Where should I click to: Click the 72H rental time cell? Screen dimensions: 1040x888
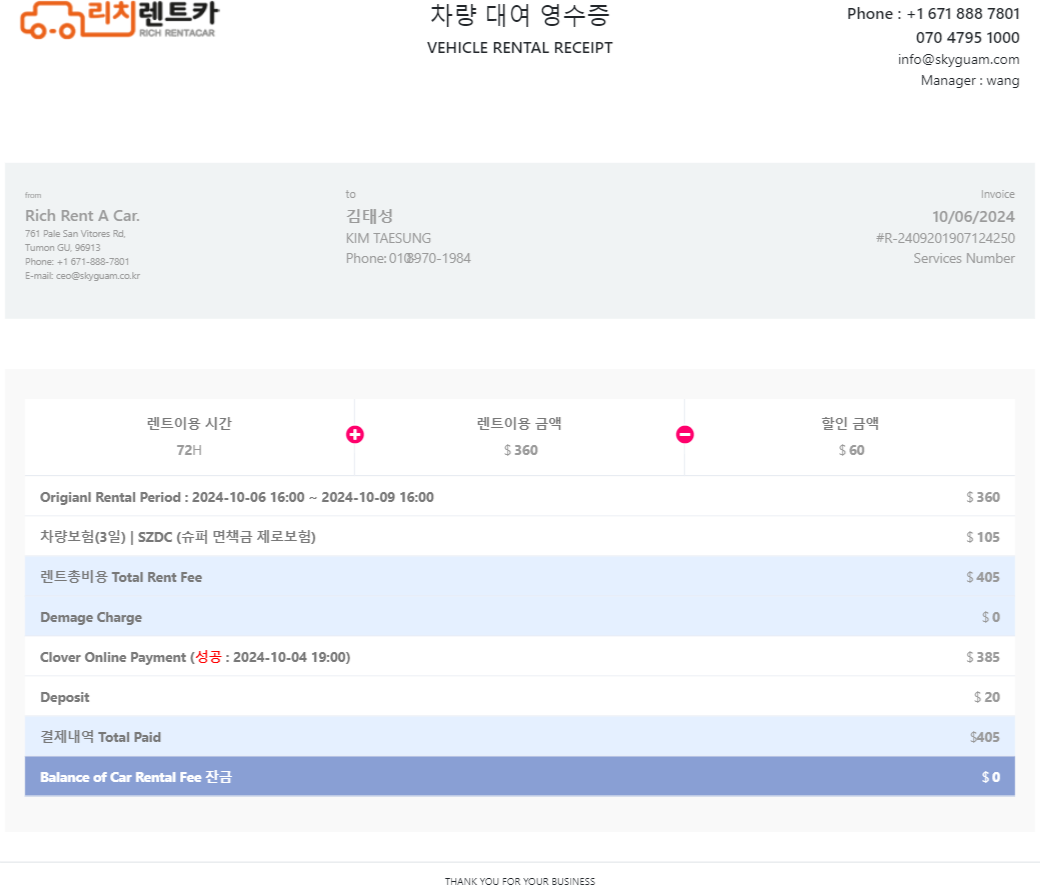click(x=189, y=437)
